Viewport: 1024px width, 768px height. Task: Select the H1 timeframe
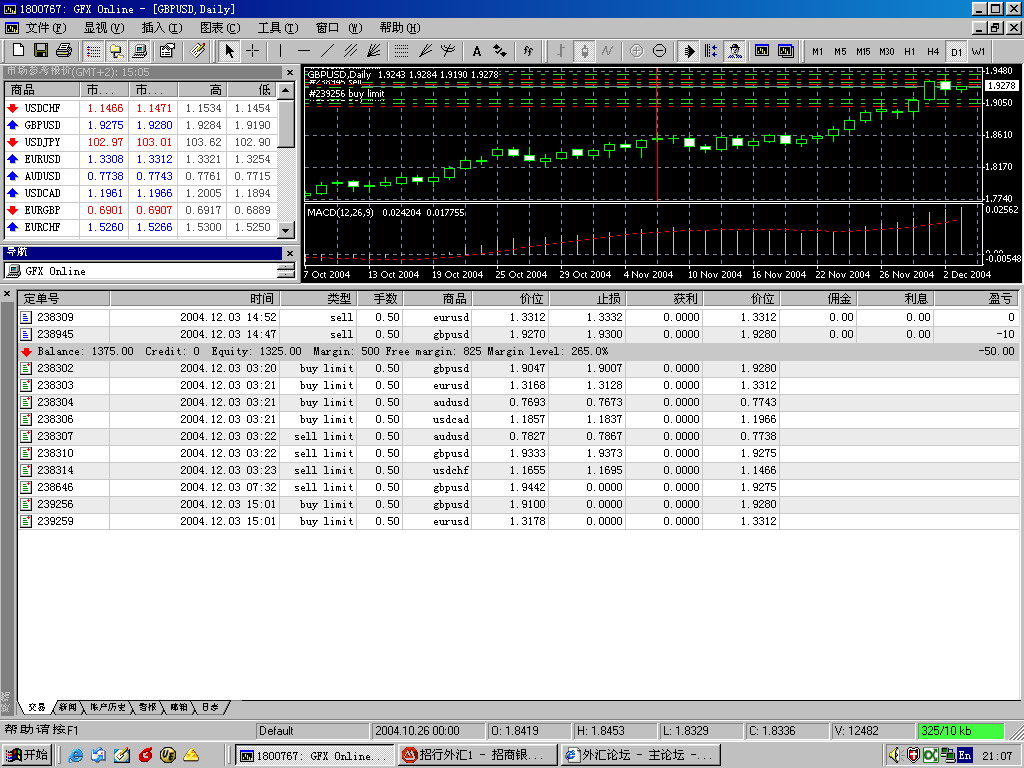(910, 51)
